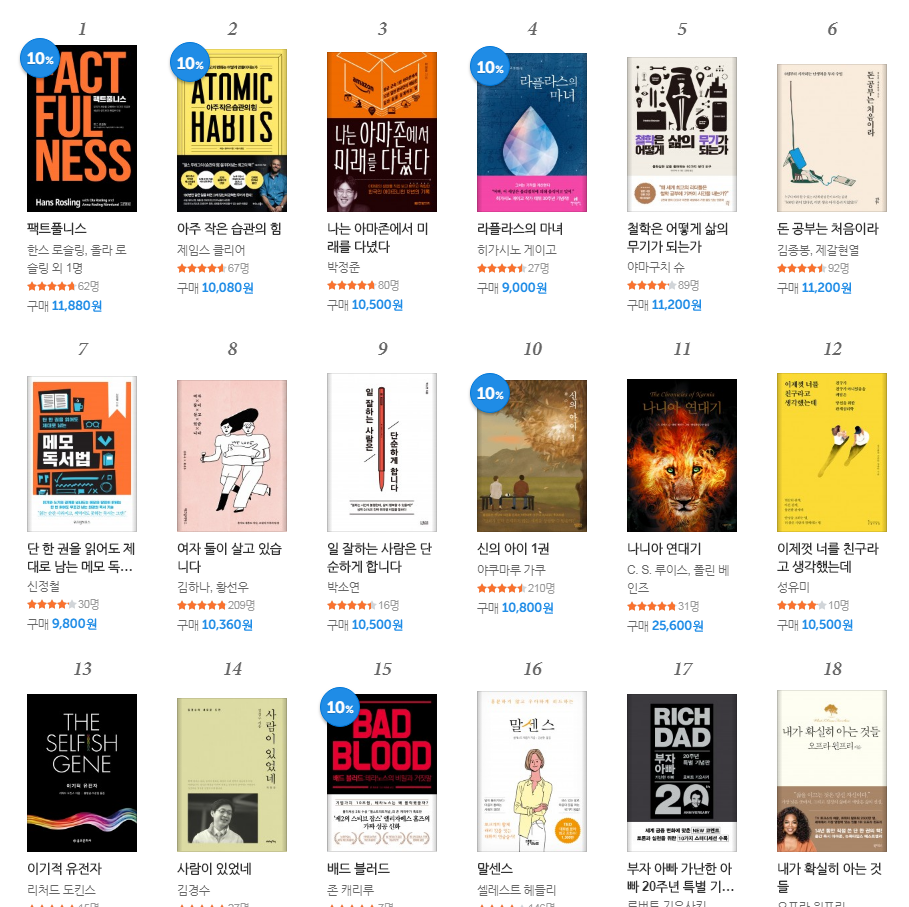Open title link 여자 둘이 살고 있습니다

click(229, 558)
